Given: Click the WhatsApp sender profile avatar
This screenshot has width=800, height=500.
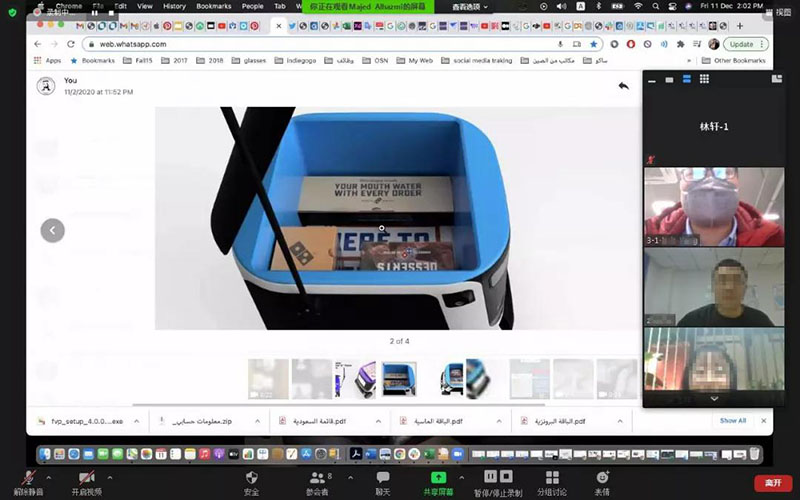Looking at the screenshot, I should click(x=46, y=86).
